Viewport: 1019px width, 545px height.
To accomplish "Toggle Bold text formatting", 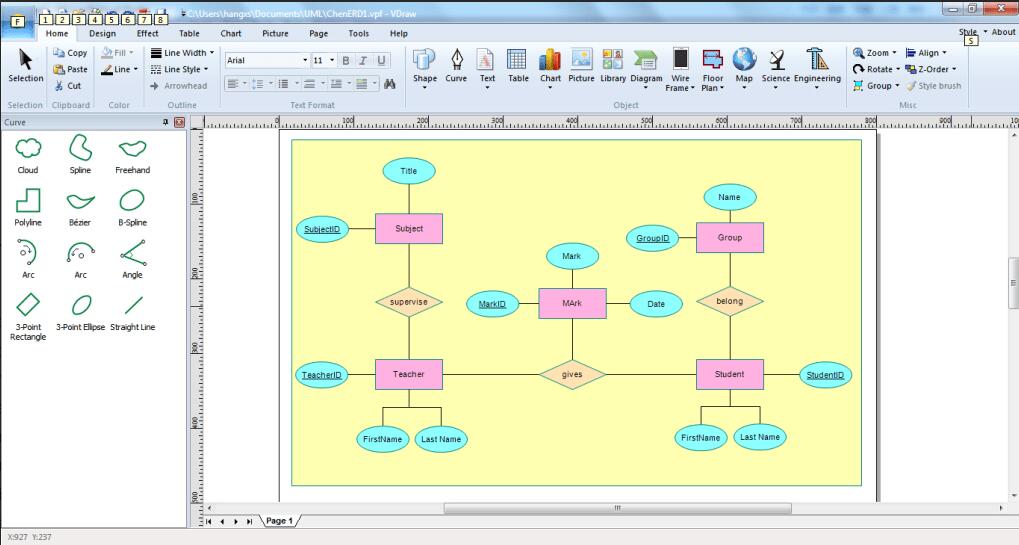I will point(348,60).
